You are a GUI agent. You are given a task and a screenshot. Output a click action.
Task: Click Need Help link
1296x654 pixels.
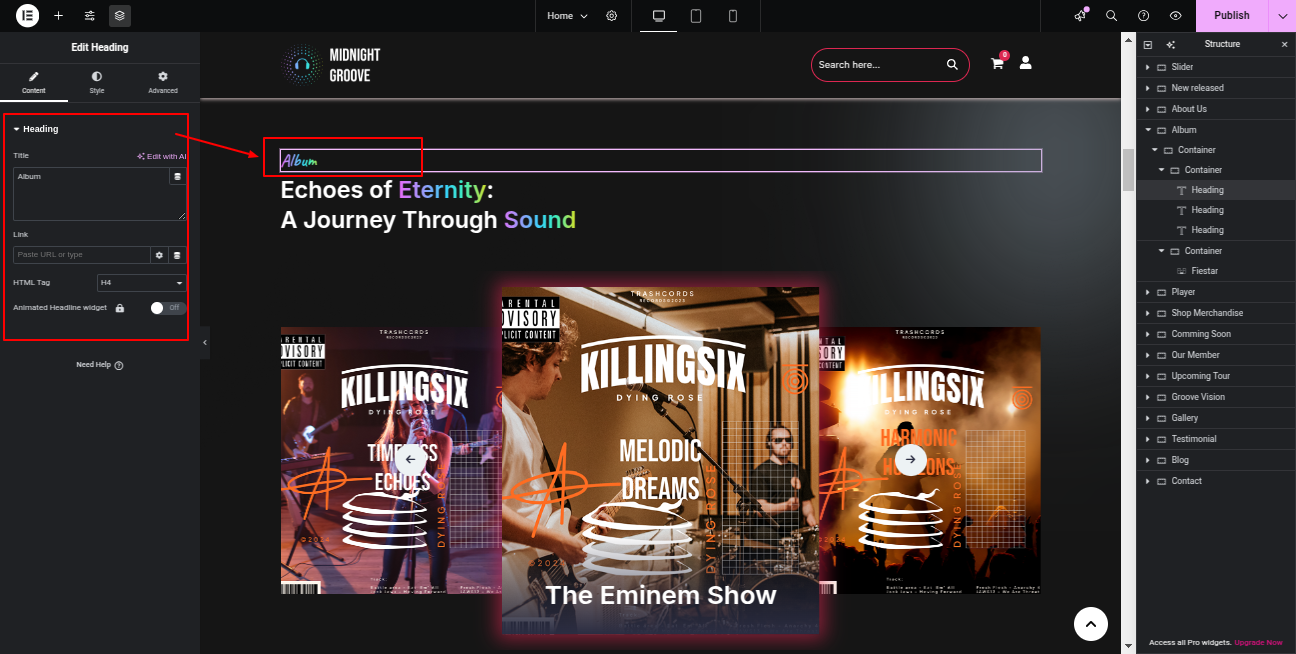(x=100, y=365)
